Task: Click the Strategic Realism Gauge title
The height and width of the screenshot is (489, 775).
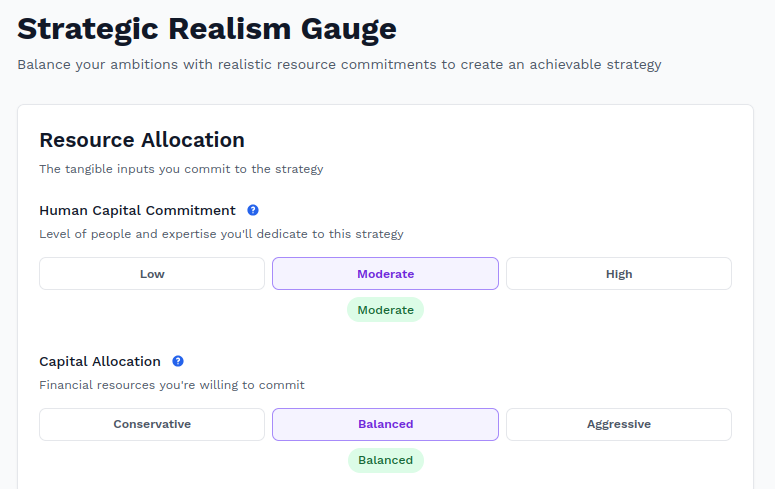Action: pyautogui.click(x=207, y=29)
